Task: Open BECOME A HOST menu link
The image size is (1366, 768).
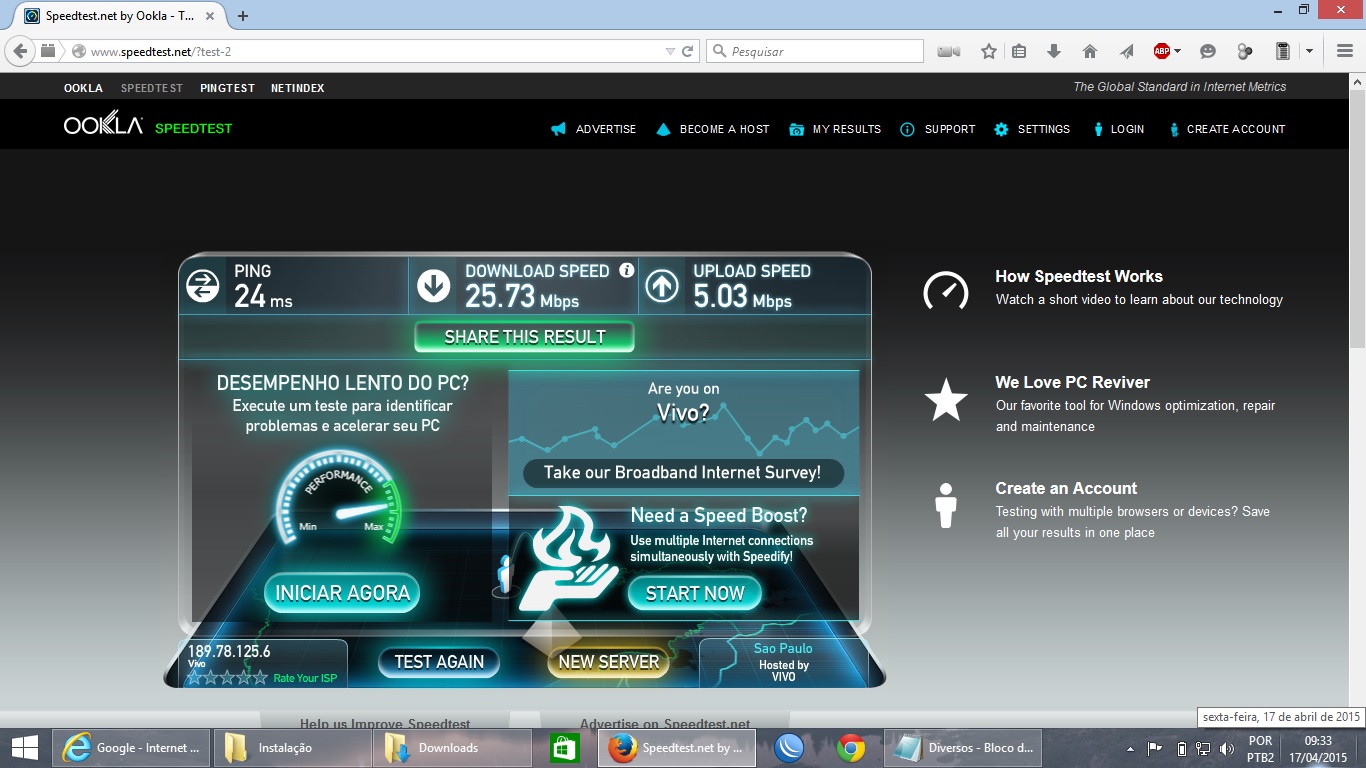Action: pos(713,129)
